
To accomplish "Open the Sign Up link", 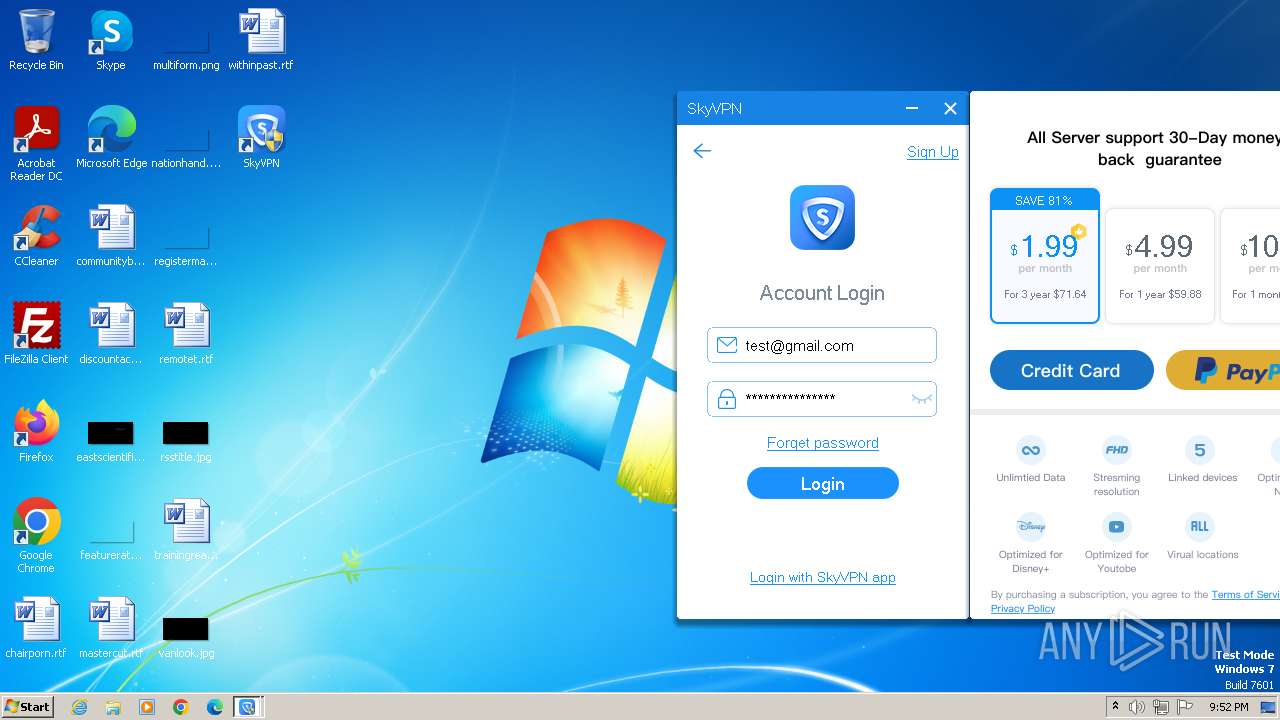I will pyautogui.click(x=932, y=152).
